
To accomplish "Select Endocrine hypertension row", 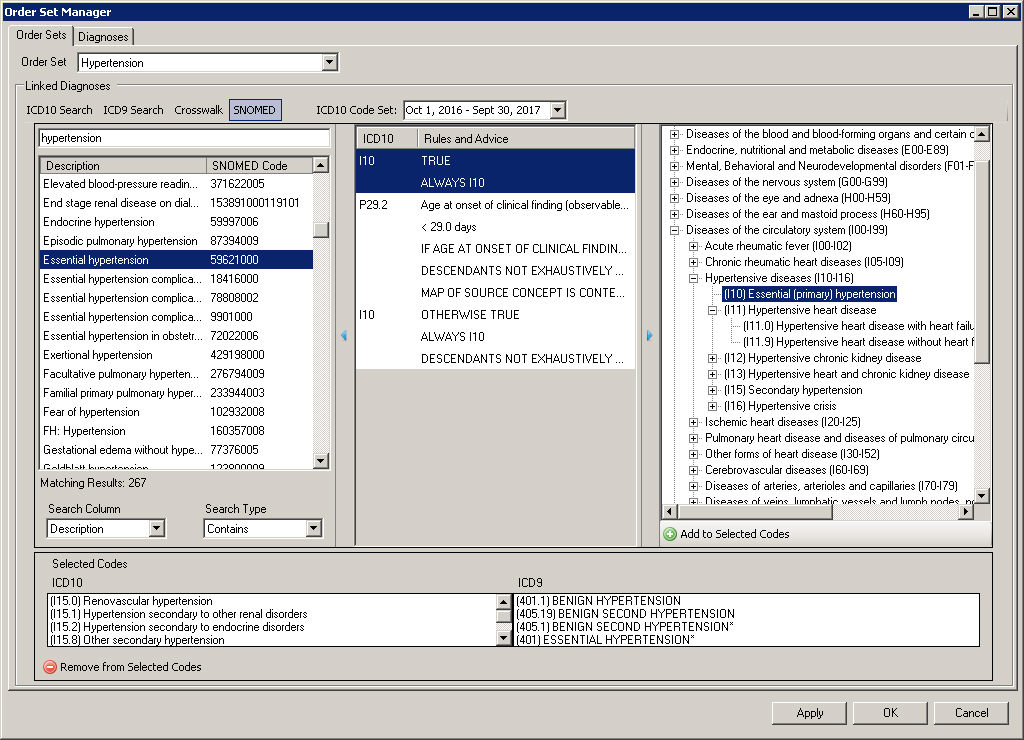I will click(176, 222).
